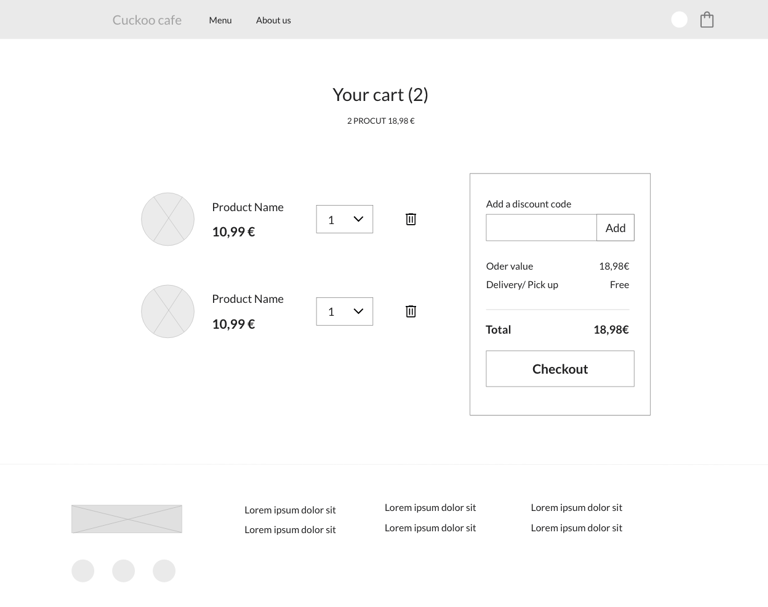Go to About us page
Screen dimensions: 768x607
(x=273, y=21)
